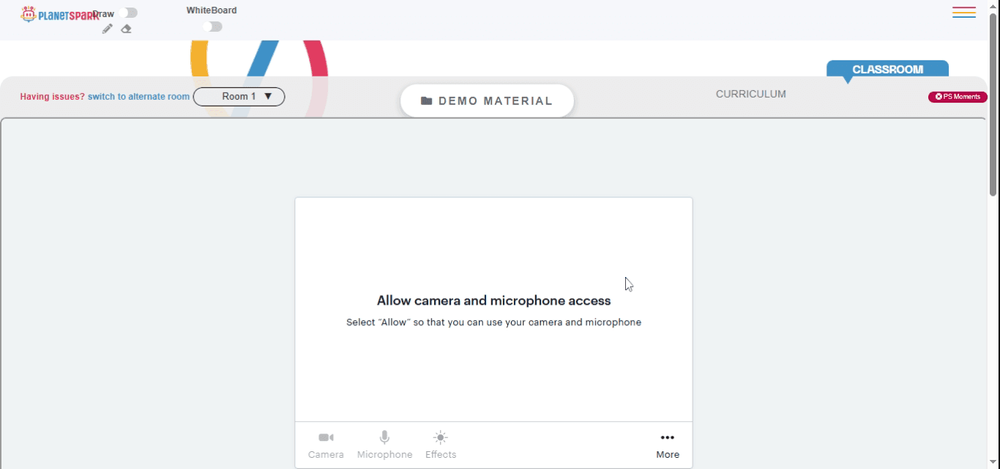1000x469 pixels.
Task: Select the pencil draw tool
Action: point(107,29)
